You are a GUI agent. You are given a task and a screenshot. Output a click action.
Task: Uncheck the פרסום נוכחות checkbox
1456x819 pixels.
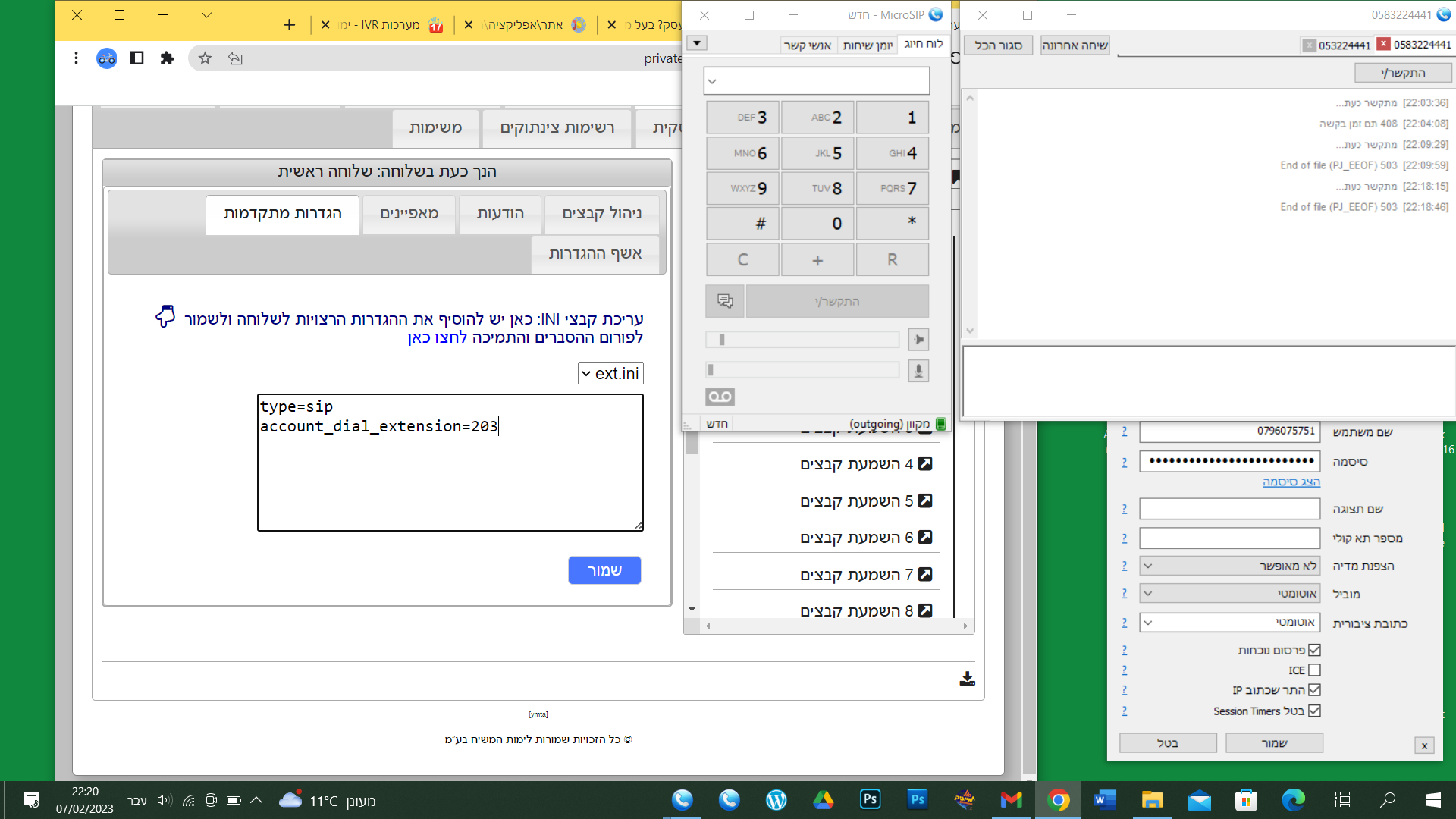pyautogui.click(x=1314, y=650)
